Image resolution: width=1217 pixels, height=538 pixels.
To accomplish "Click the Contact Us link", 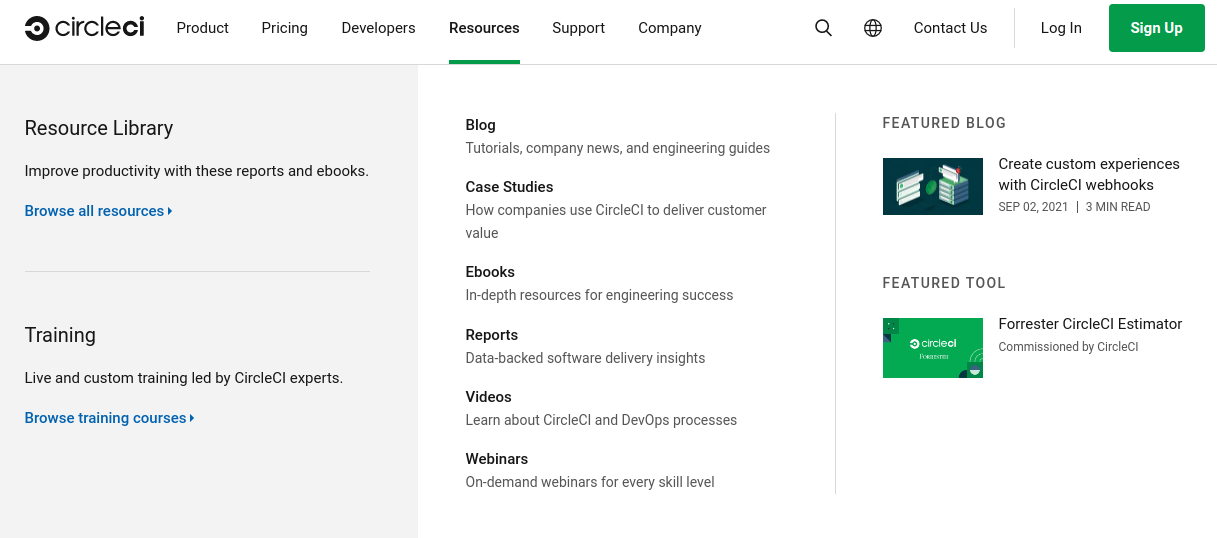I will point(950,28).
